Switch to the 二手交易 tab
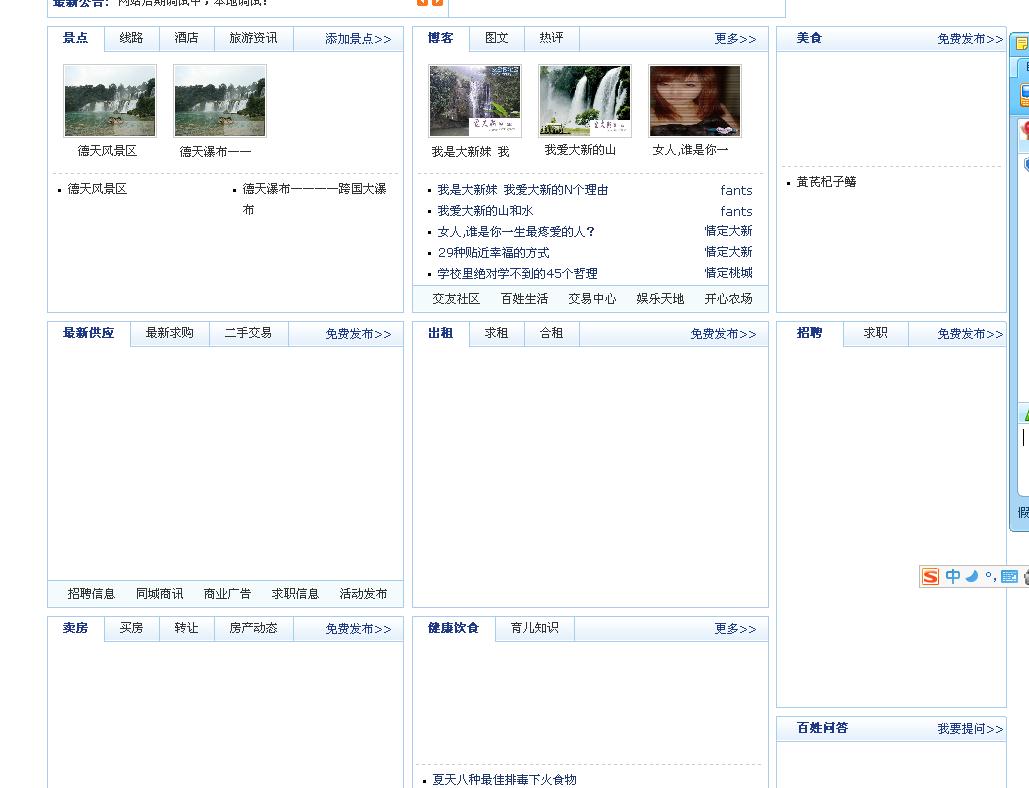 248,333
